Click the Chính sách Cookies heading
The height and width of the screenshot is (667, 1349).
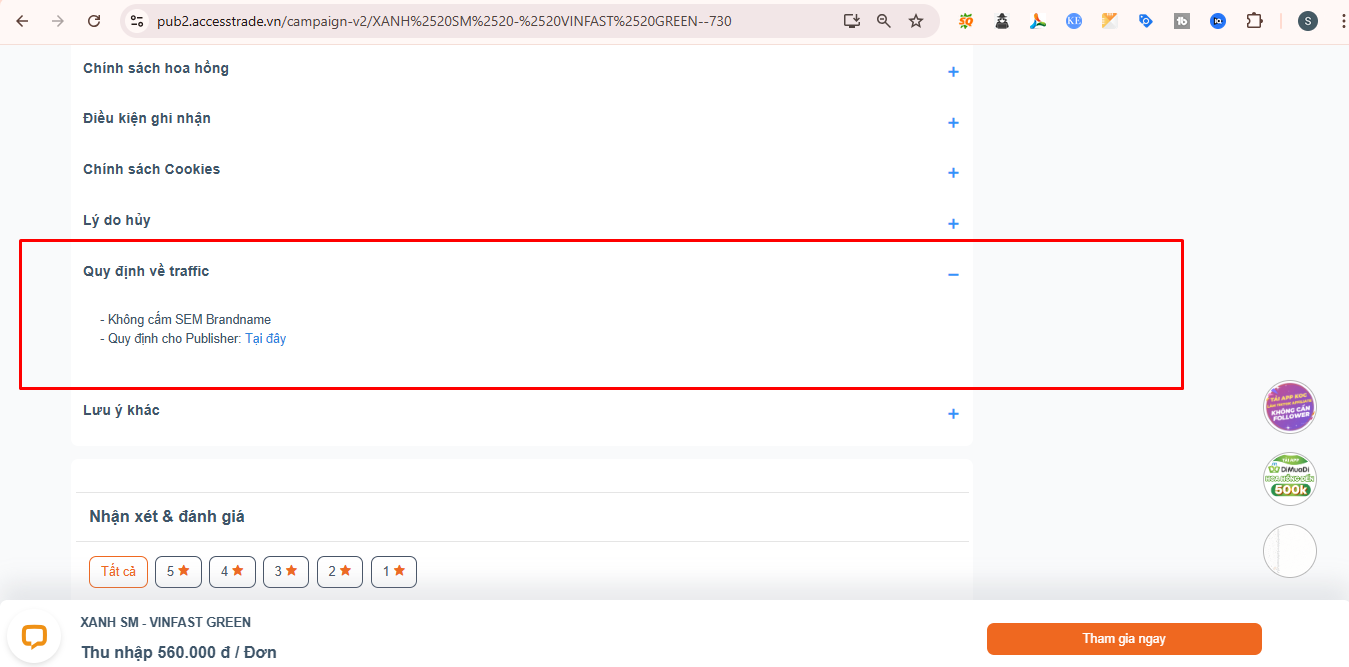(151, 169)
